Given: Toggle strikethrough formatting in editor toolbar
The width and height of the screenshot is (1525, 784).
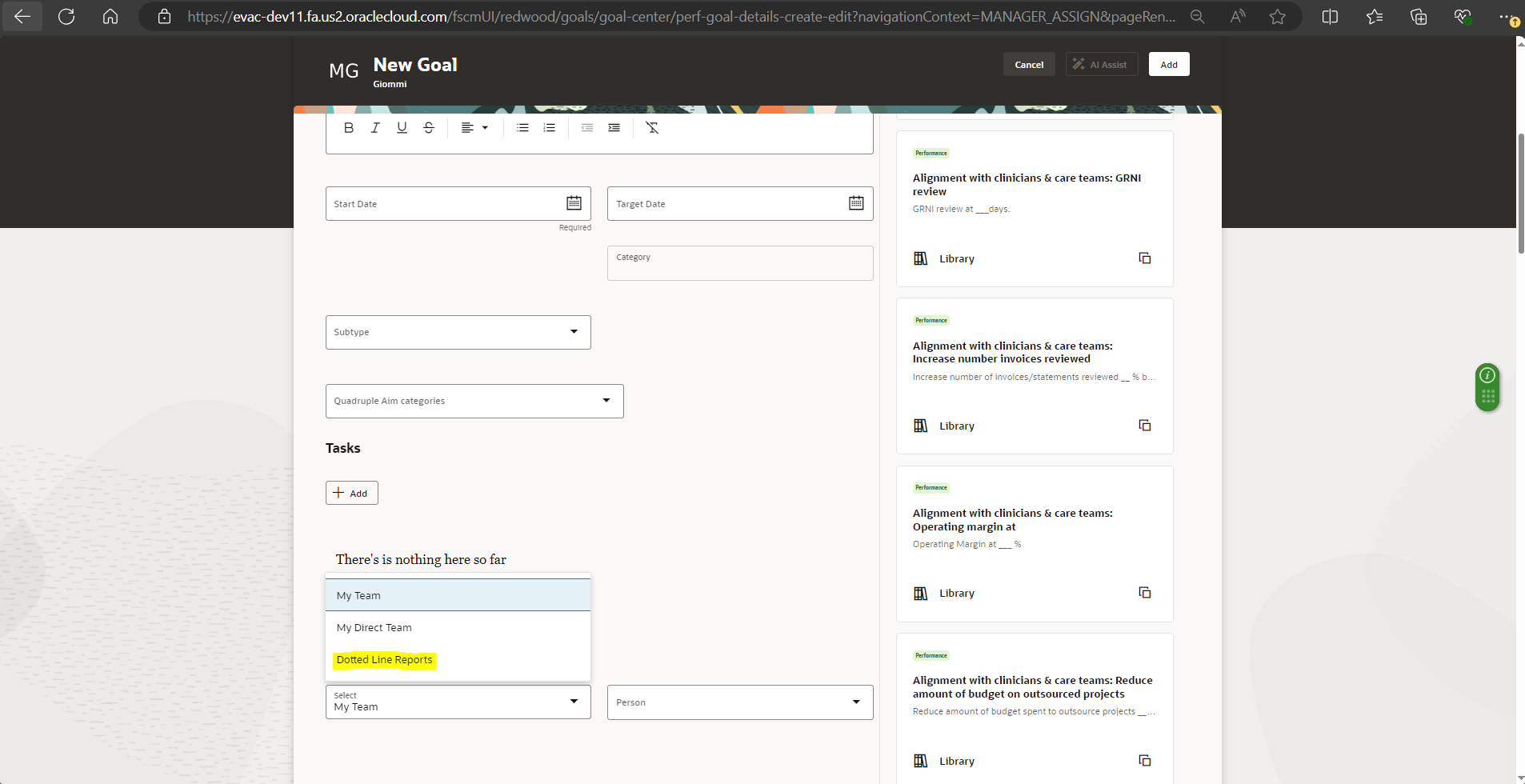Looking at the screenshot, I should tap(429, 128).
